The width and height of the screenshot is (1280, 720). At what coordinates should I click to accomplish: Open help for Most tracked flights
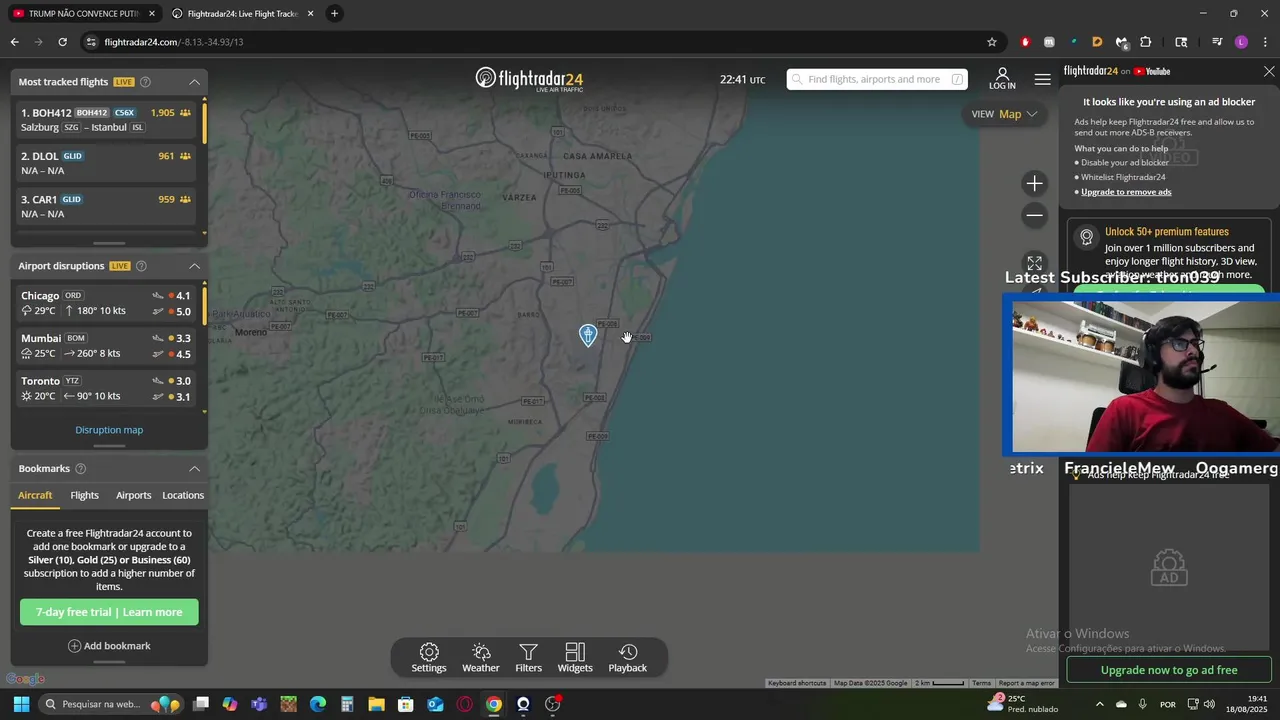145,82
